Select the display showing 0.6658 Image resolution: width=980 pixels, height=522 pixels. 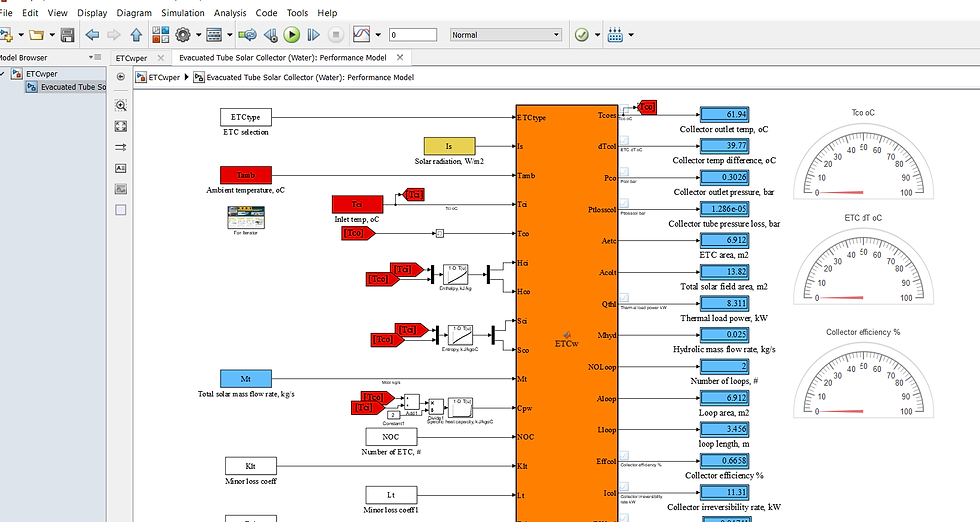coord(724,461)
